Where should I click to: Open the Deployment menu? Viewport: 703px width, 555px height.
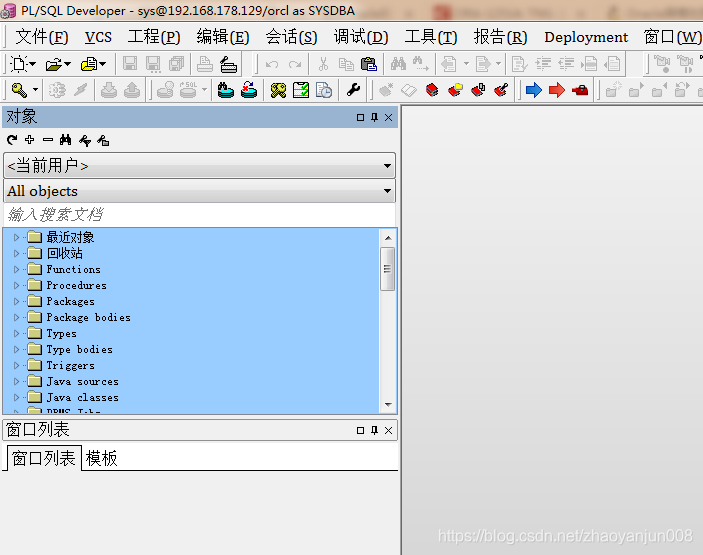tap(586, 37)
